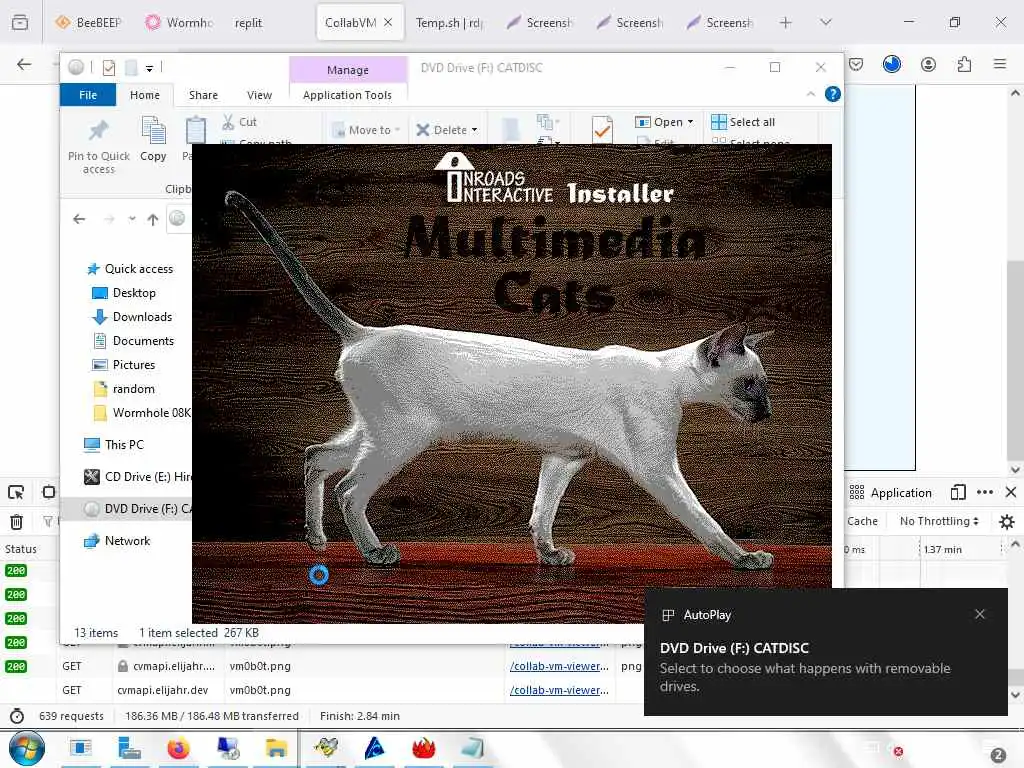Switch to the BeeBEEP browser tab
Screen dimensions: 1024x768
point(88,22)
